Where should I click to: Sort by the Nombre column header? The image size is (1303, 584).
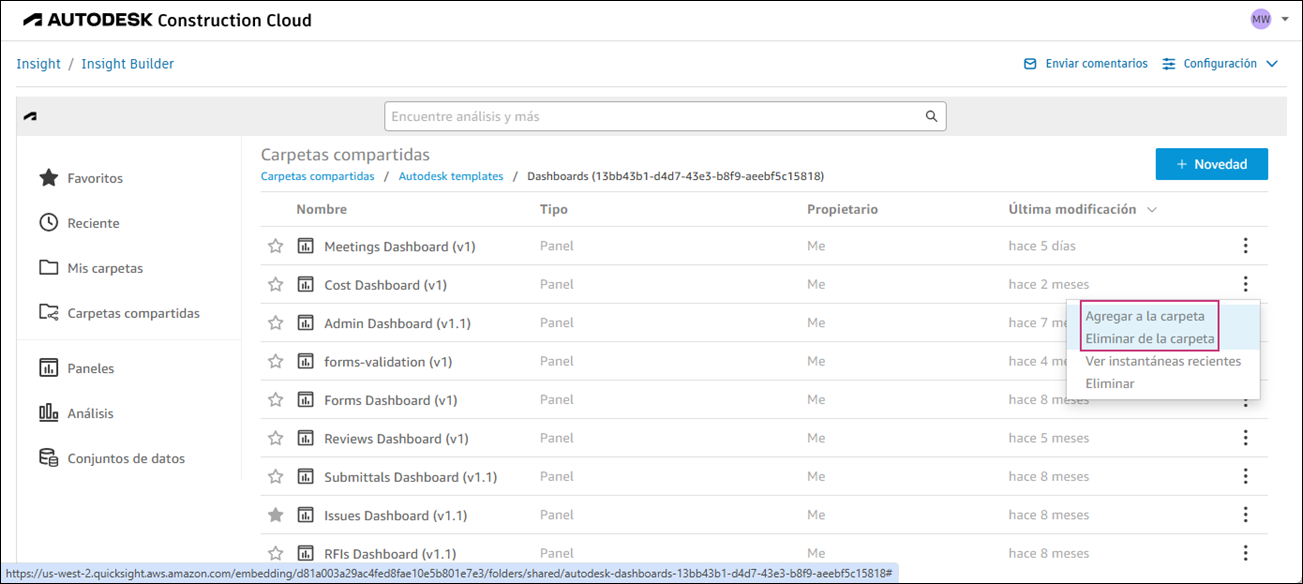[321, 209]
